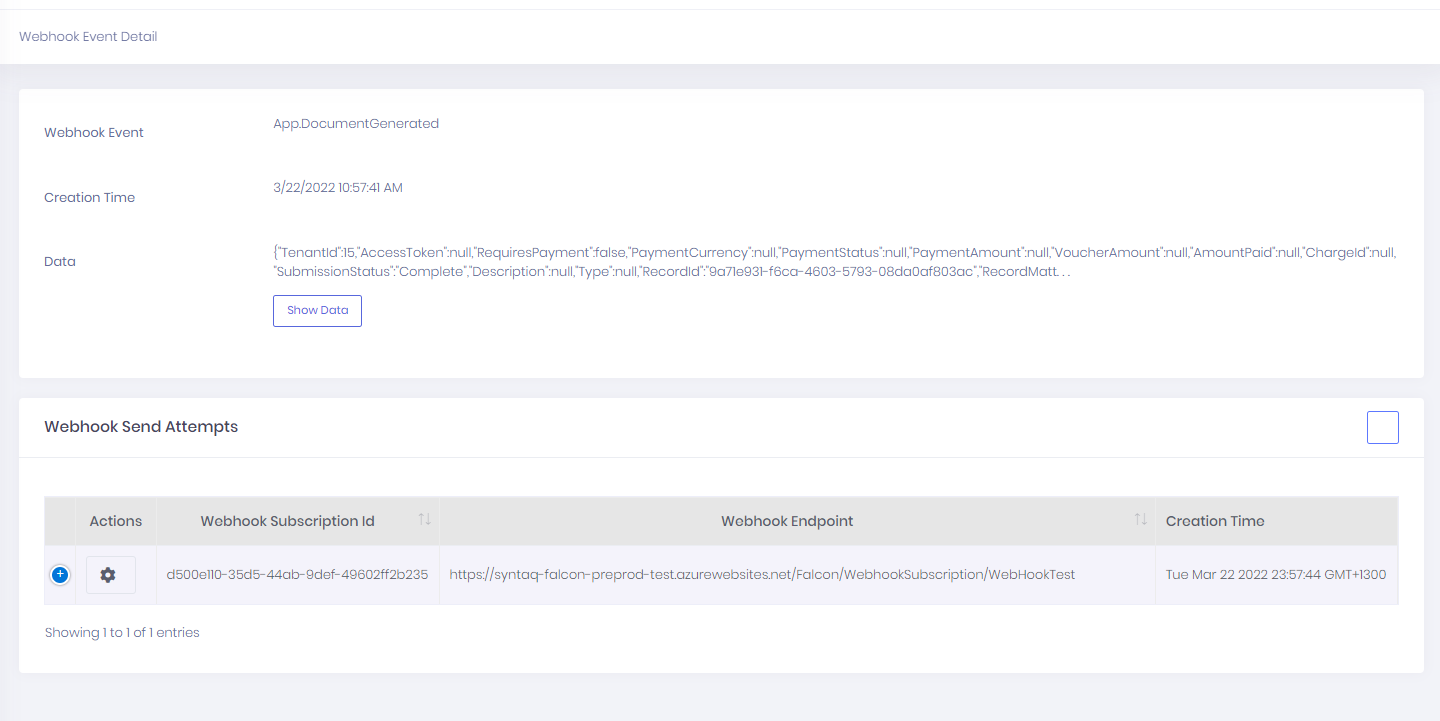Click the square action button above the table
This screenshot has height=721, width=1440.
(1382, 427)
